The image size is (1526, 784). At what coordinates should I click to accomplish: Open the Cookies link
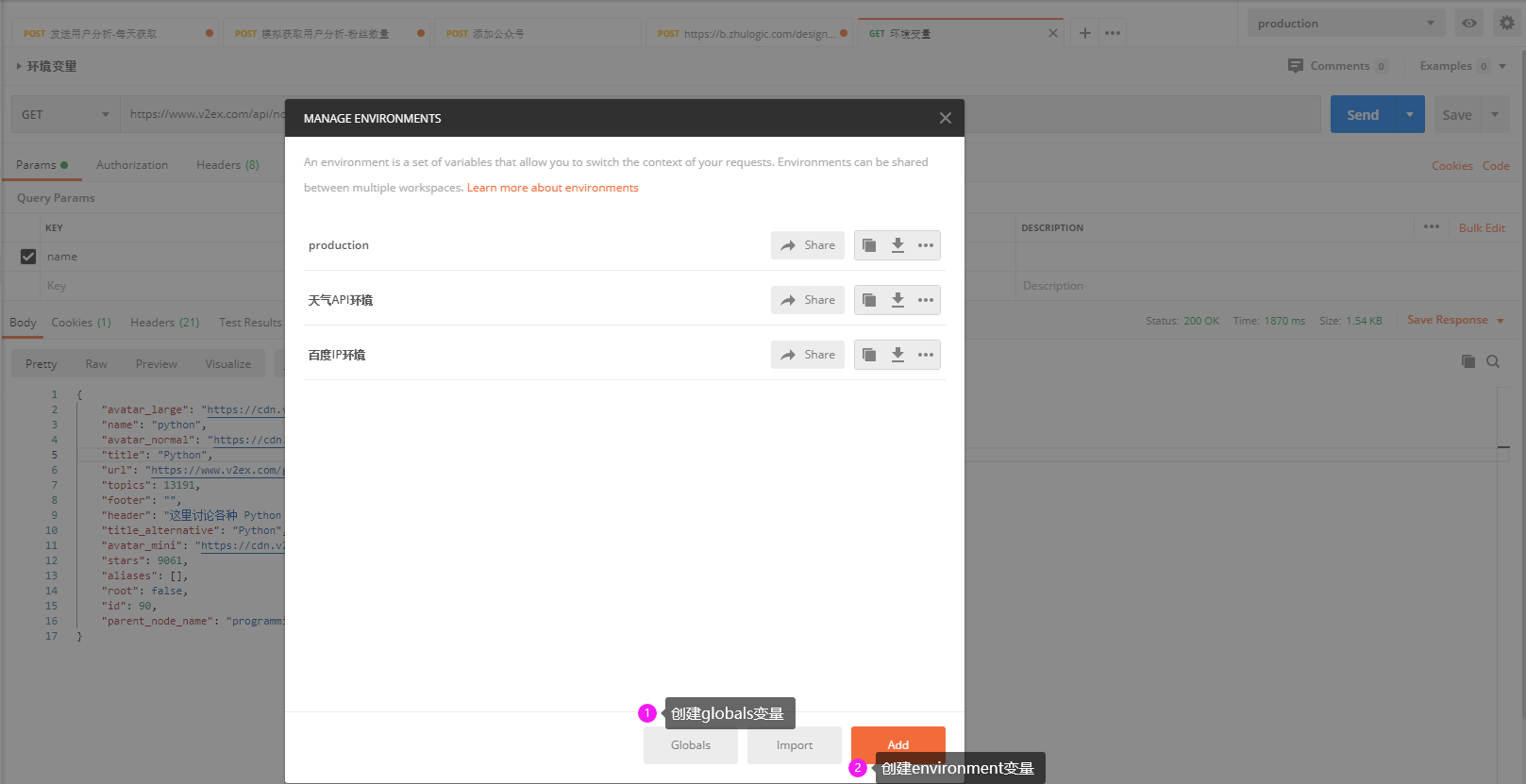pyautogui.click(x=1451, y=166)
